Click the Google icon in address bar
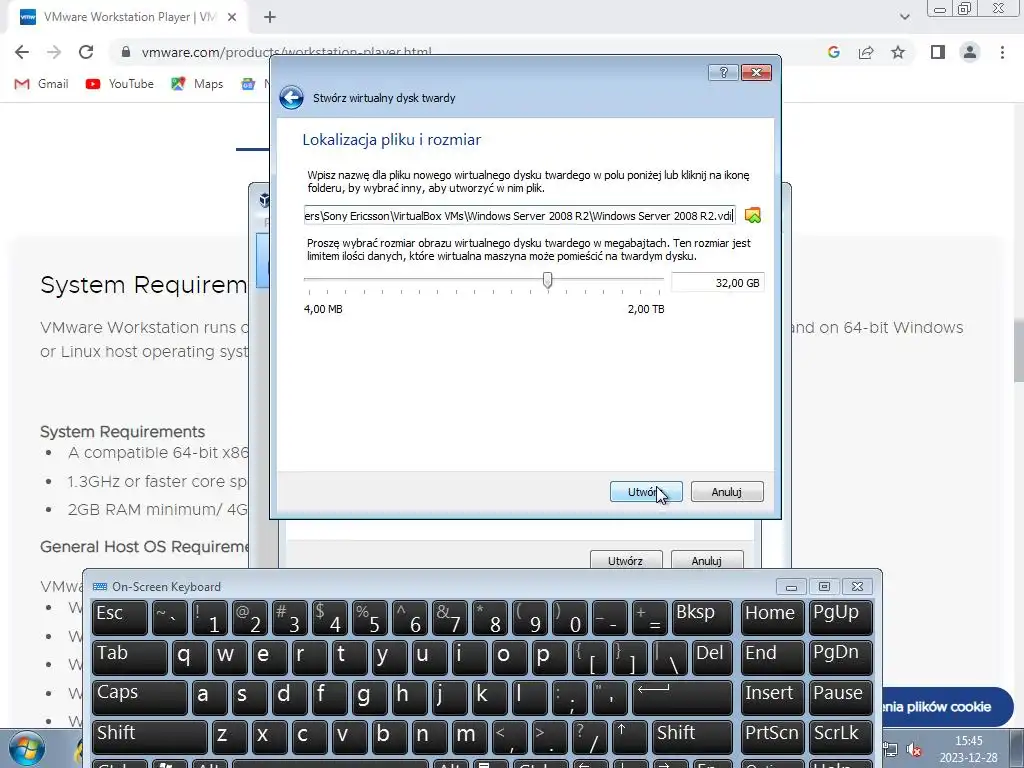The height and width of the screenshot is (768, 1024). pyautogui.click(x=833, y=52)
